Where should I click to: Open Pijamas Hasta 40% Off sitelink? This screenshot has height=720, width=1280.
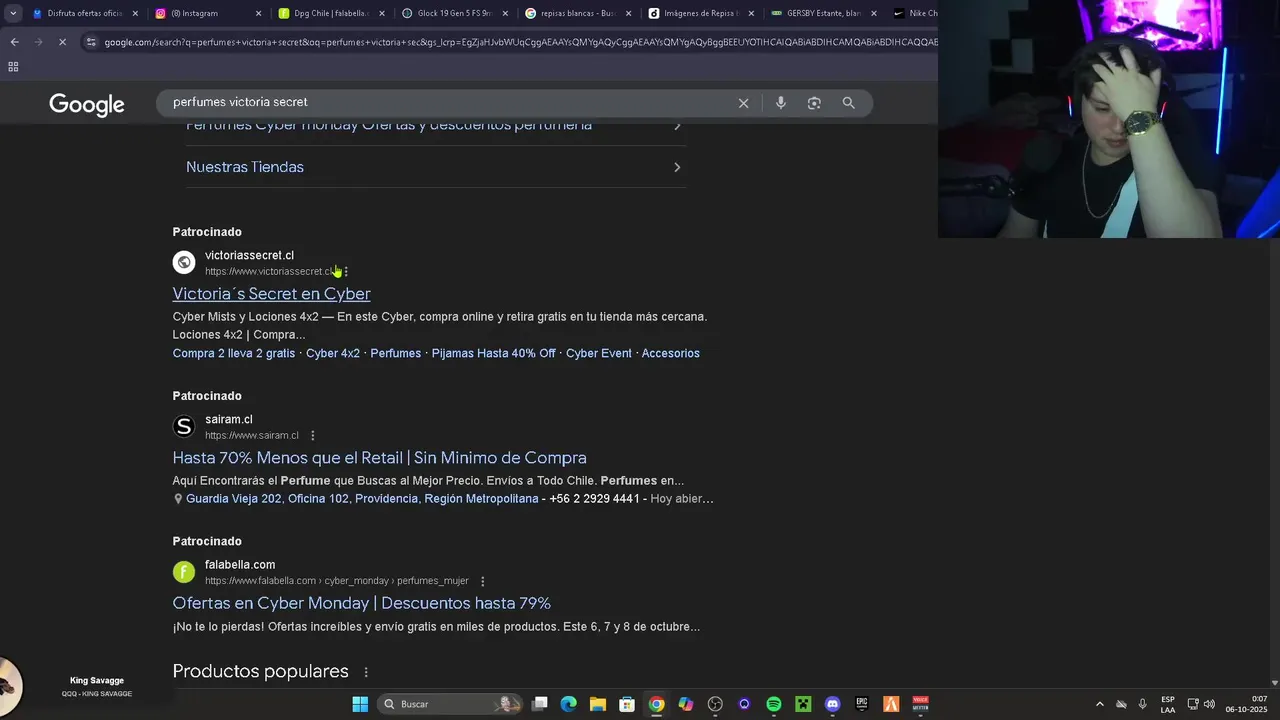[x=493, y=353]
